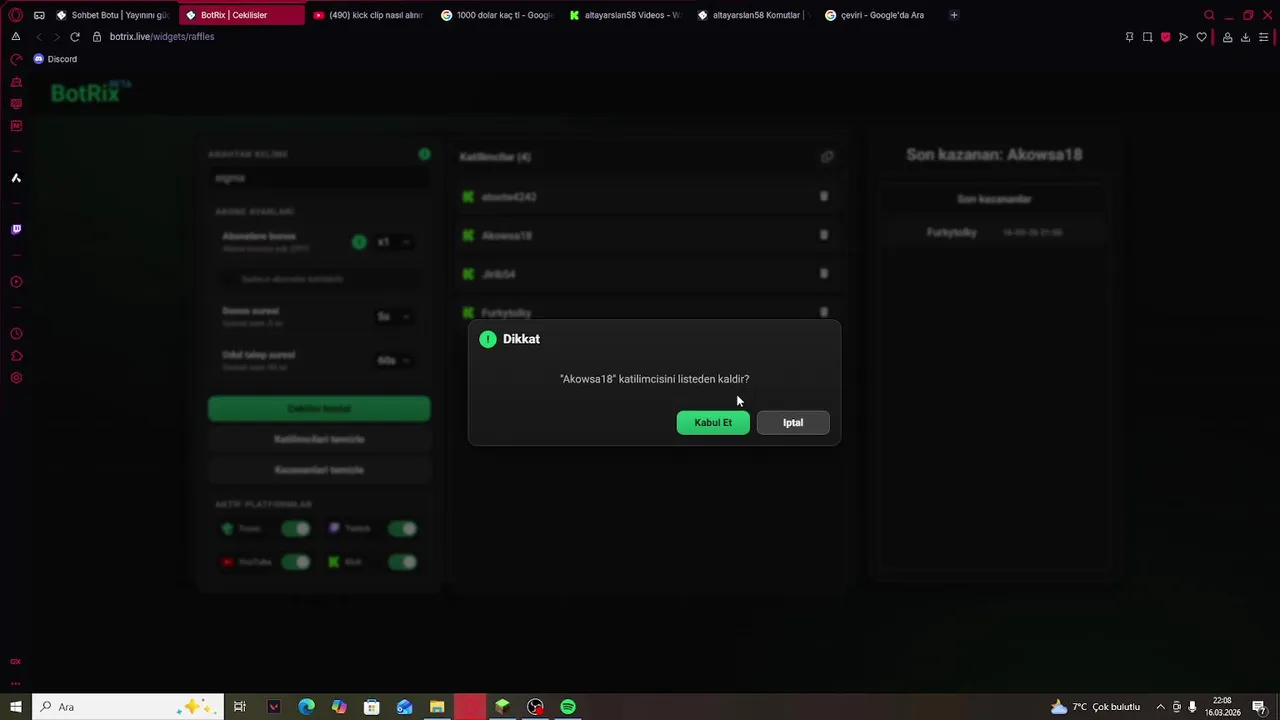Open the Windows notification center
Viewport: 1280px width, 720px height.
(1259, 707)
